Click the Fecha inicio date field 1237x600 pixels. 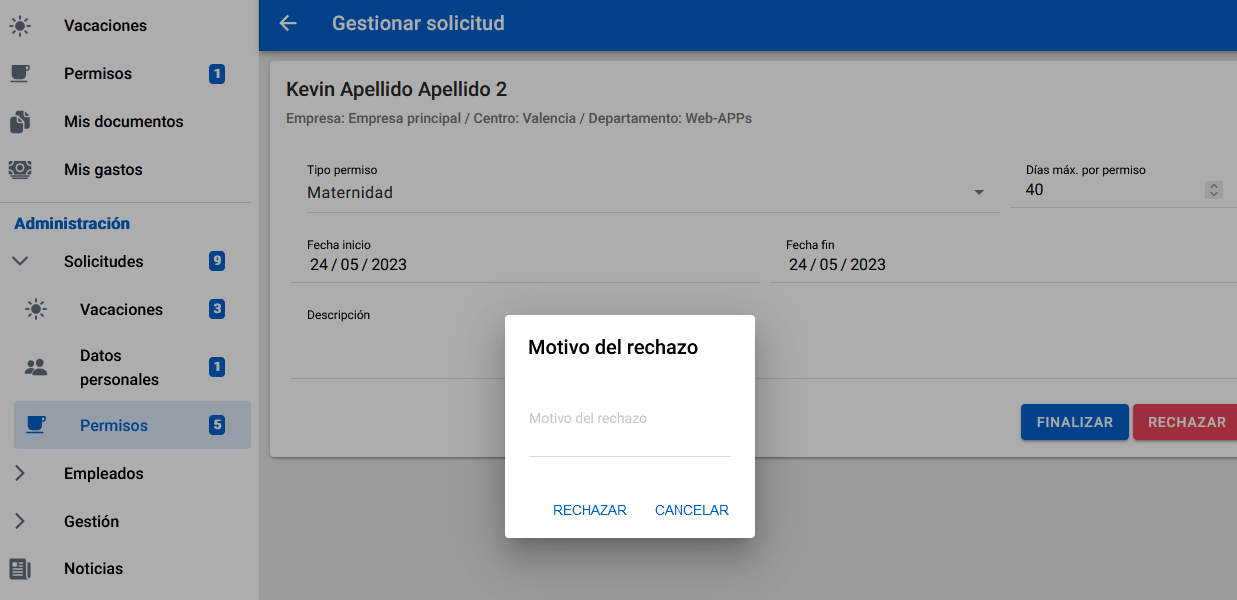358,265
